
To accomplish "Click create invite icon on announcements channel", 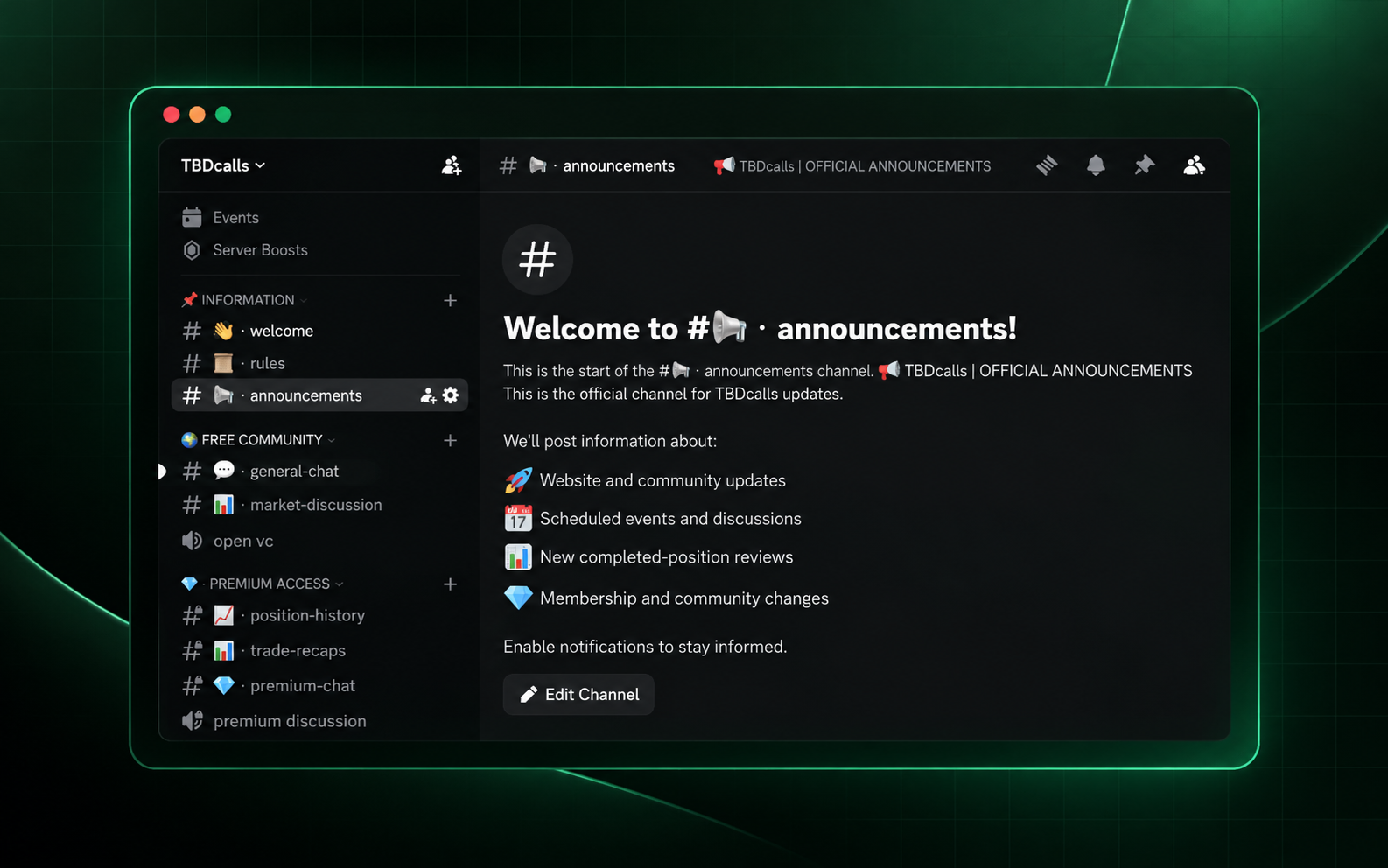I will tap(428, 395).
